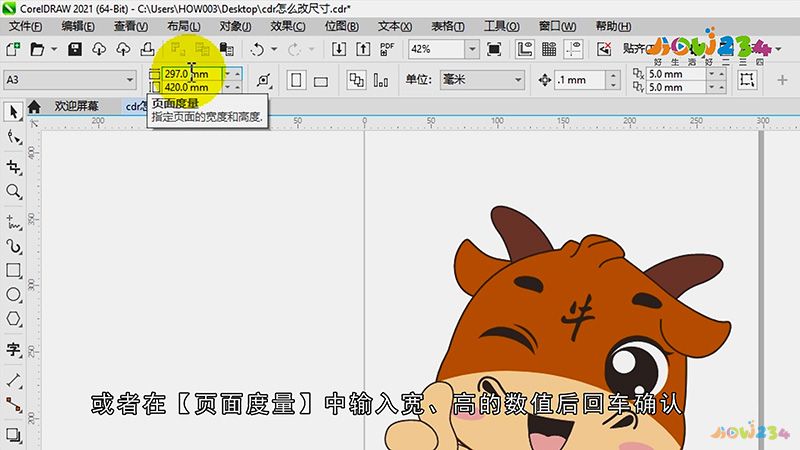
Task: Click the 420.0 mm page height field
Action: (192, 87)
